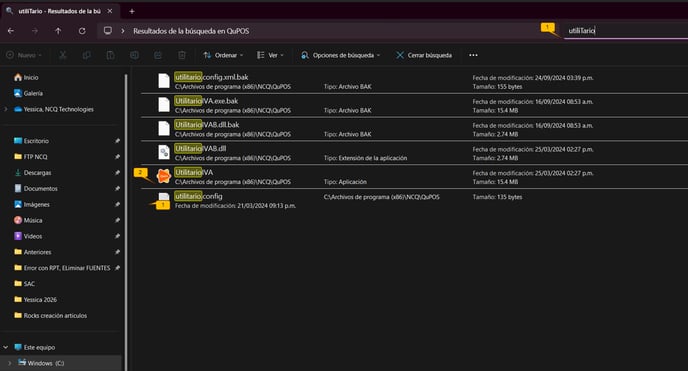
Task: Click Cerrar búsqueda button
Action: (x=424, y=55)
